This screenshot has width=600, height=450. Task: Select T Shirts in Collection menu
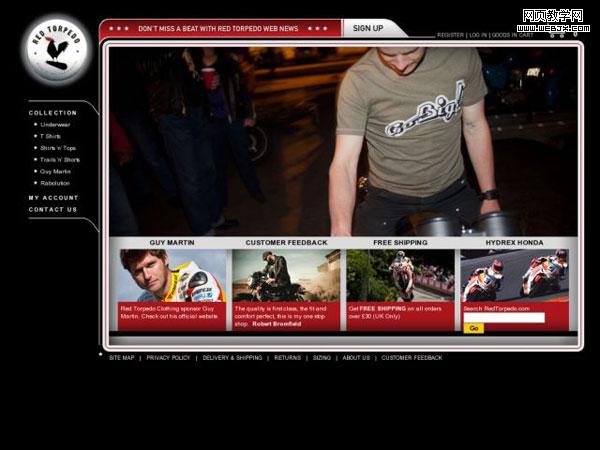[x=50, y=136]
